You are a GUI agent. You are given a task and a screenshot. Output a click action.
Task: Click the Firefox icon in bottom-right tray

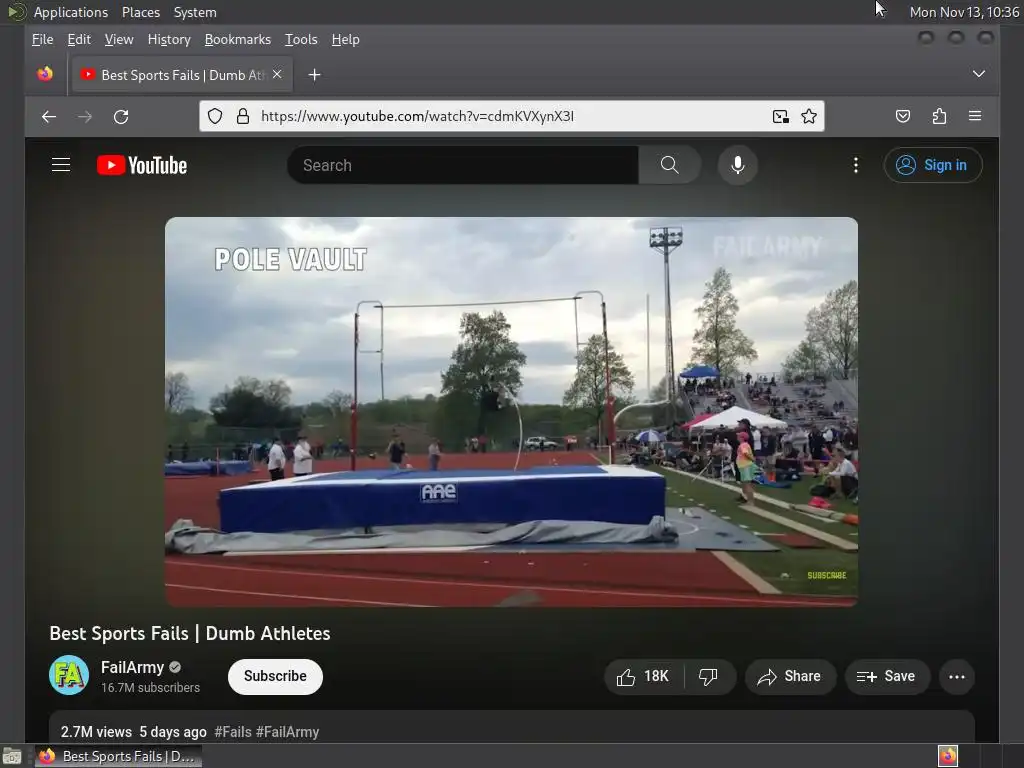point(948,756)
